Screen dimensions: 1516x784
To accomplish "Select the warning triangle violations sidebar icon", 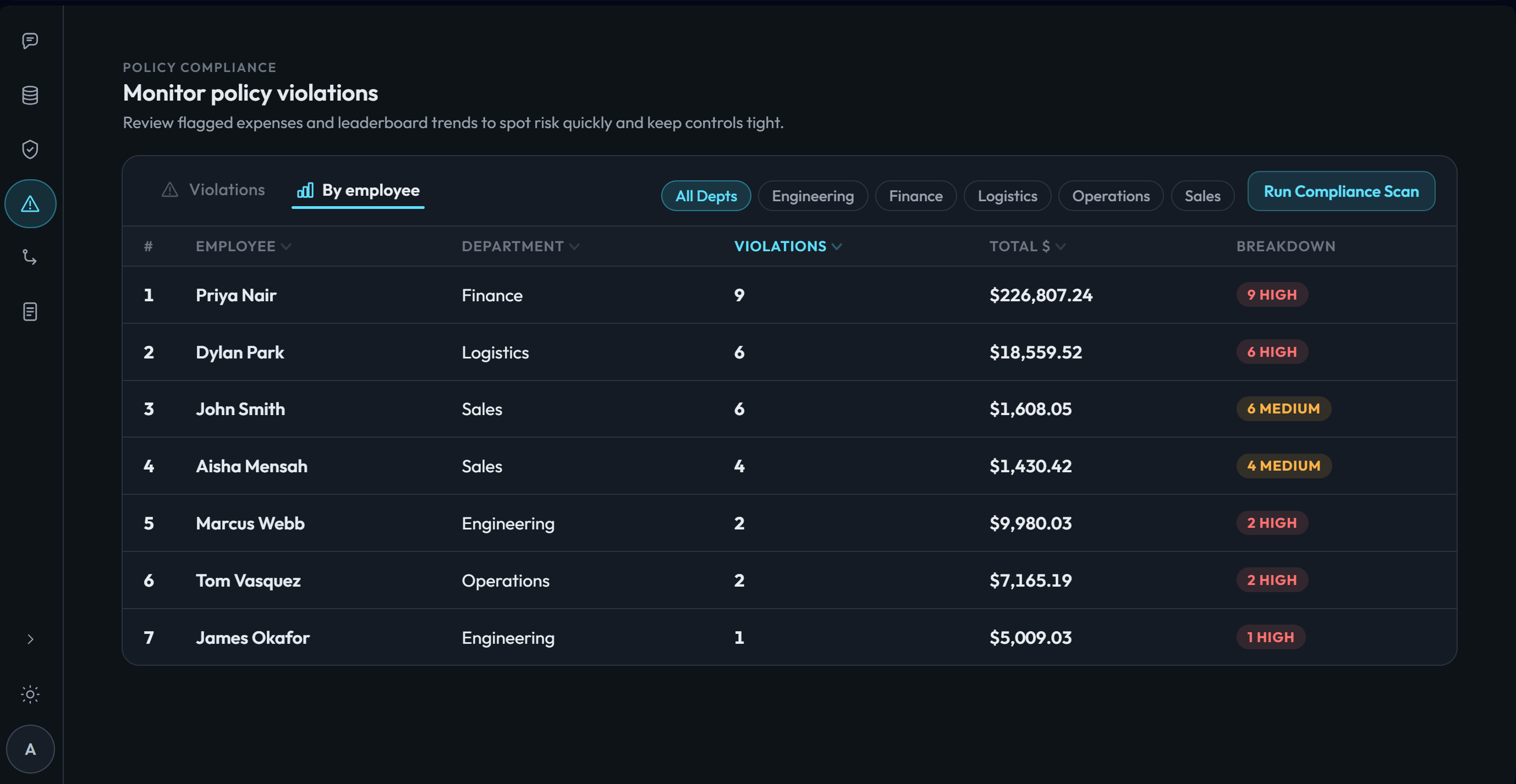I will 30,204.
